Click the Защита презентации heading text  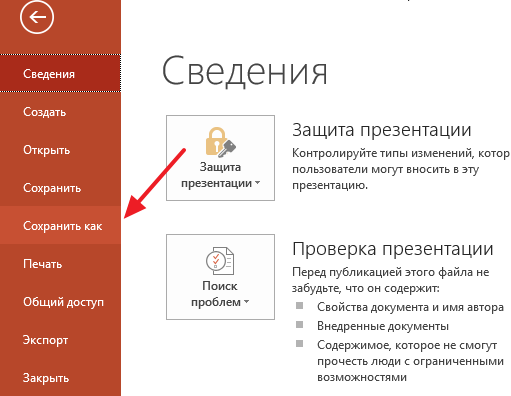pyautogui.click(x=382, y=130)
